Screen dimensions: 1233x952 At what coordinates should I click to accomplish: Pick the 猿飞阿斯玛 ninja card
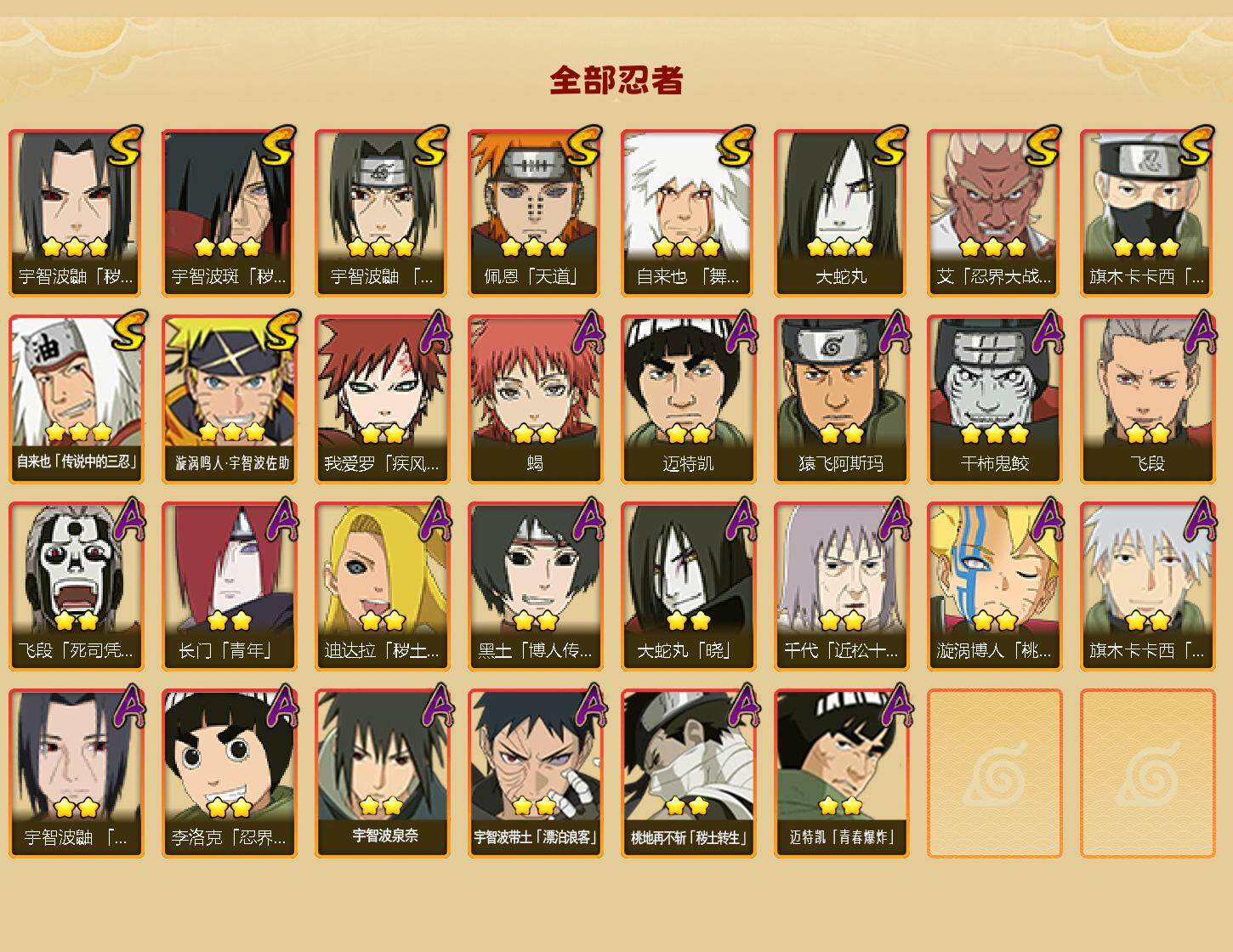[x=841, y=399]
